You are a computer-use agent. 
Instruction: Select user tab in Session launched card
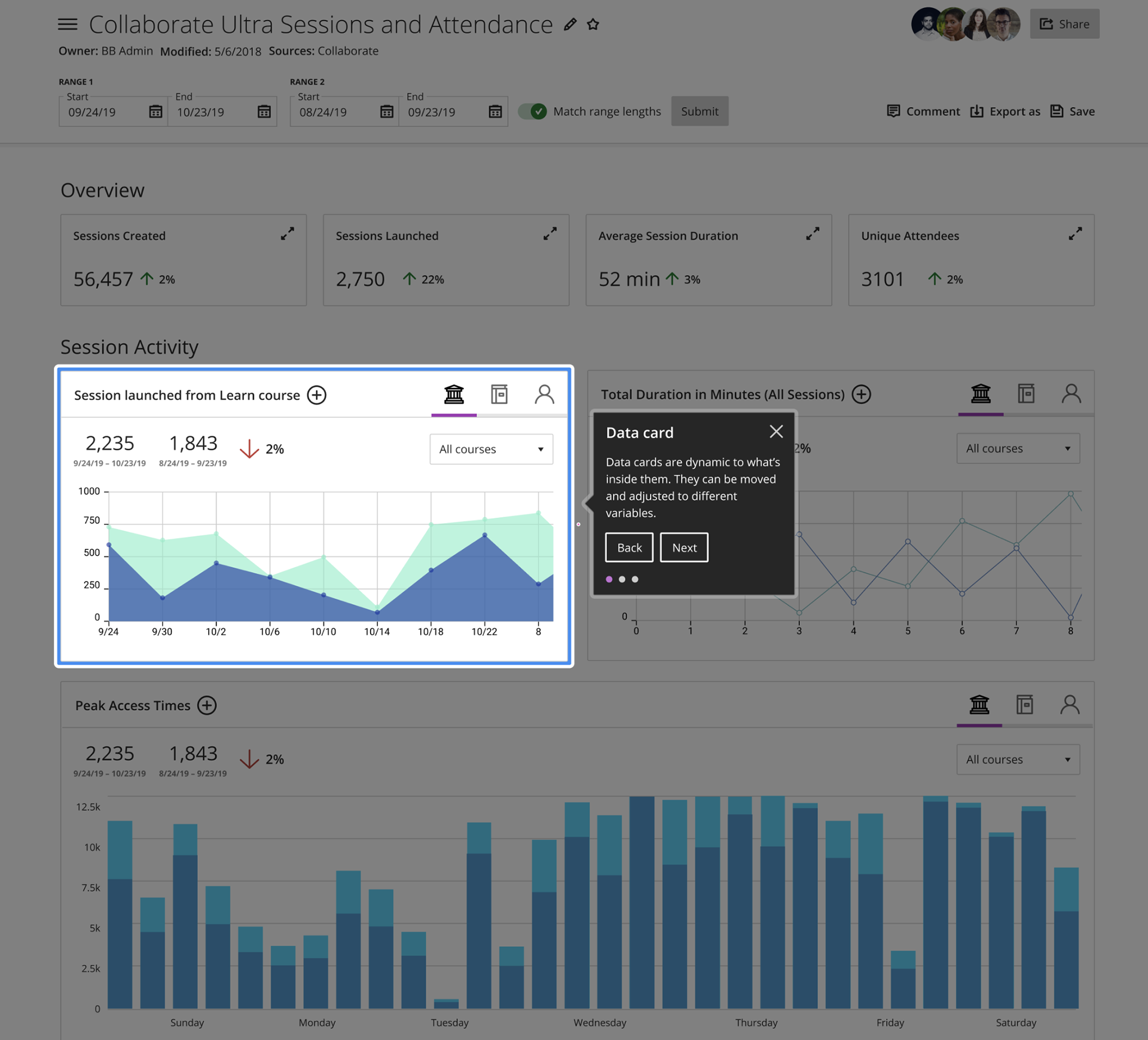pyautogui.click(x=544, y=394)
